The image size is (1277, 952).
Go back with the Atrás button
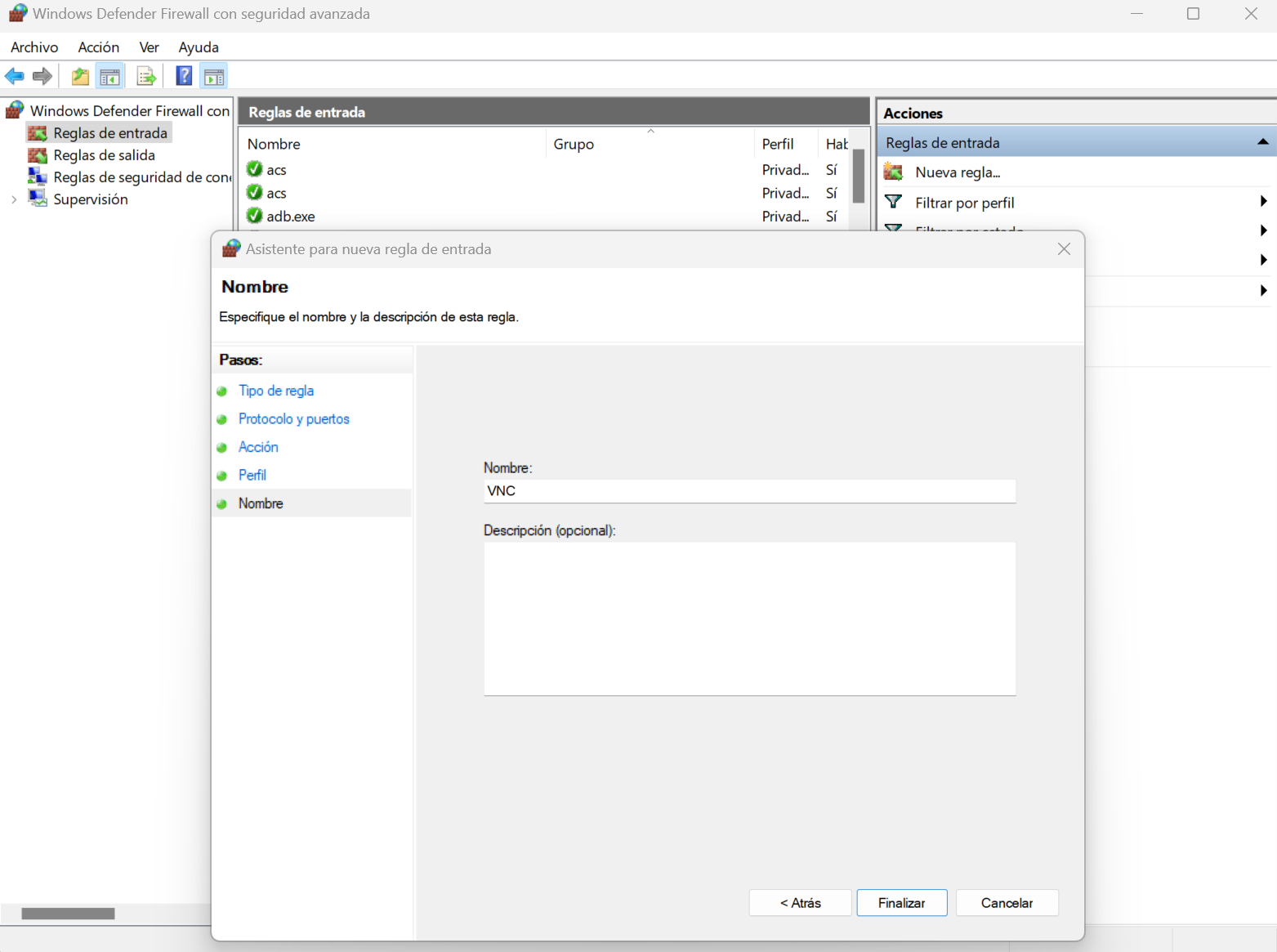[x=800, y=903]
